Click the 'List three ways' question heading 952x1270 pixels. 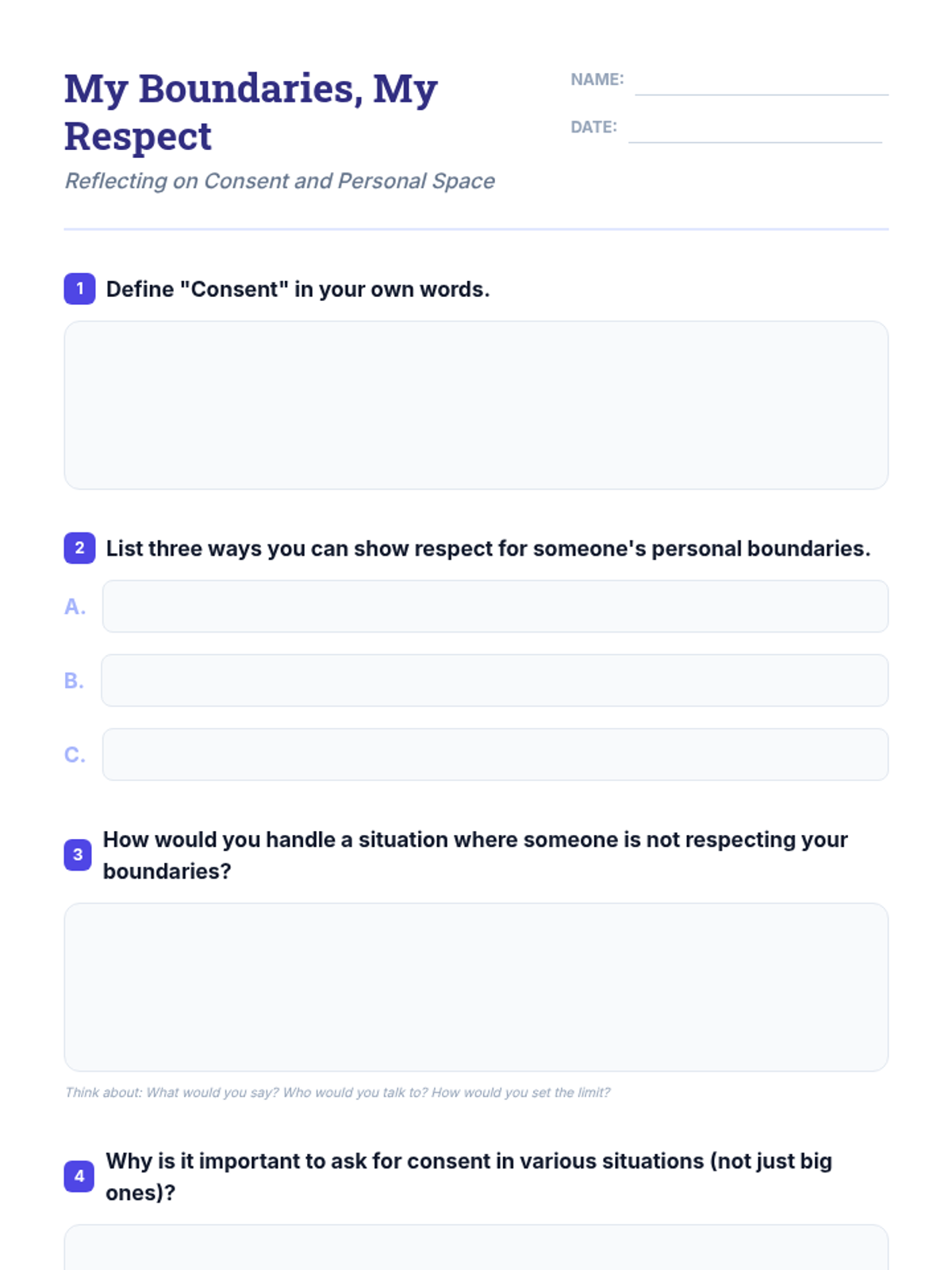pyautogui.click(x=488, y=548)
